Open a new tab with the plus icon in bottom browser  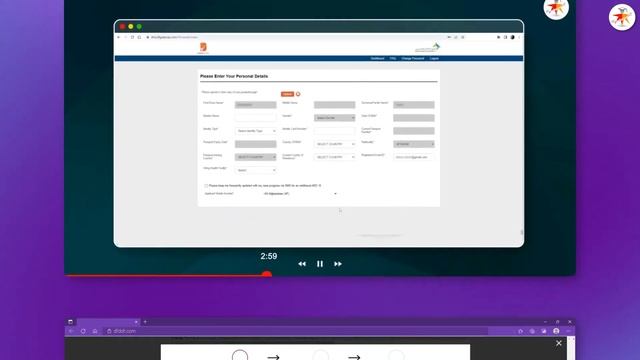click(x=145, y=322)
